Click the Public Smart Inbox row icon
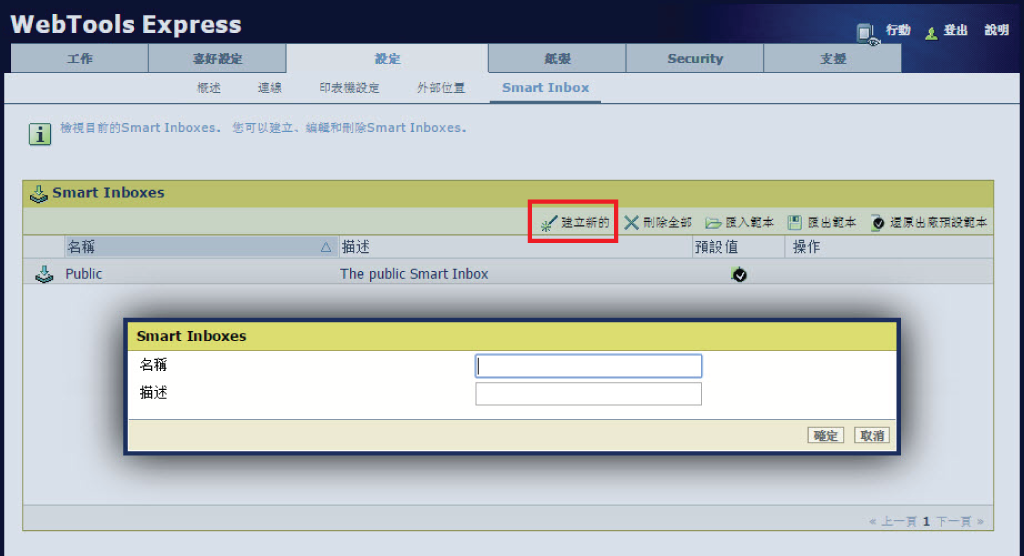The width and height of the screenshot is (1024, 556). click(x=44, y=274)
